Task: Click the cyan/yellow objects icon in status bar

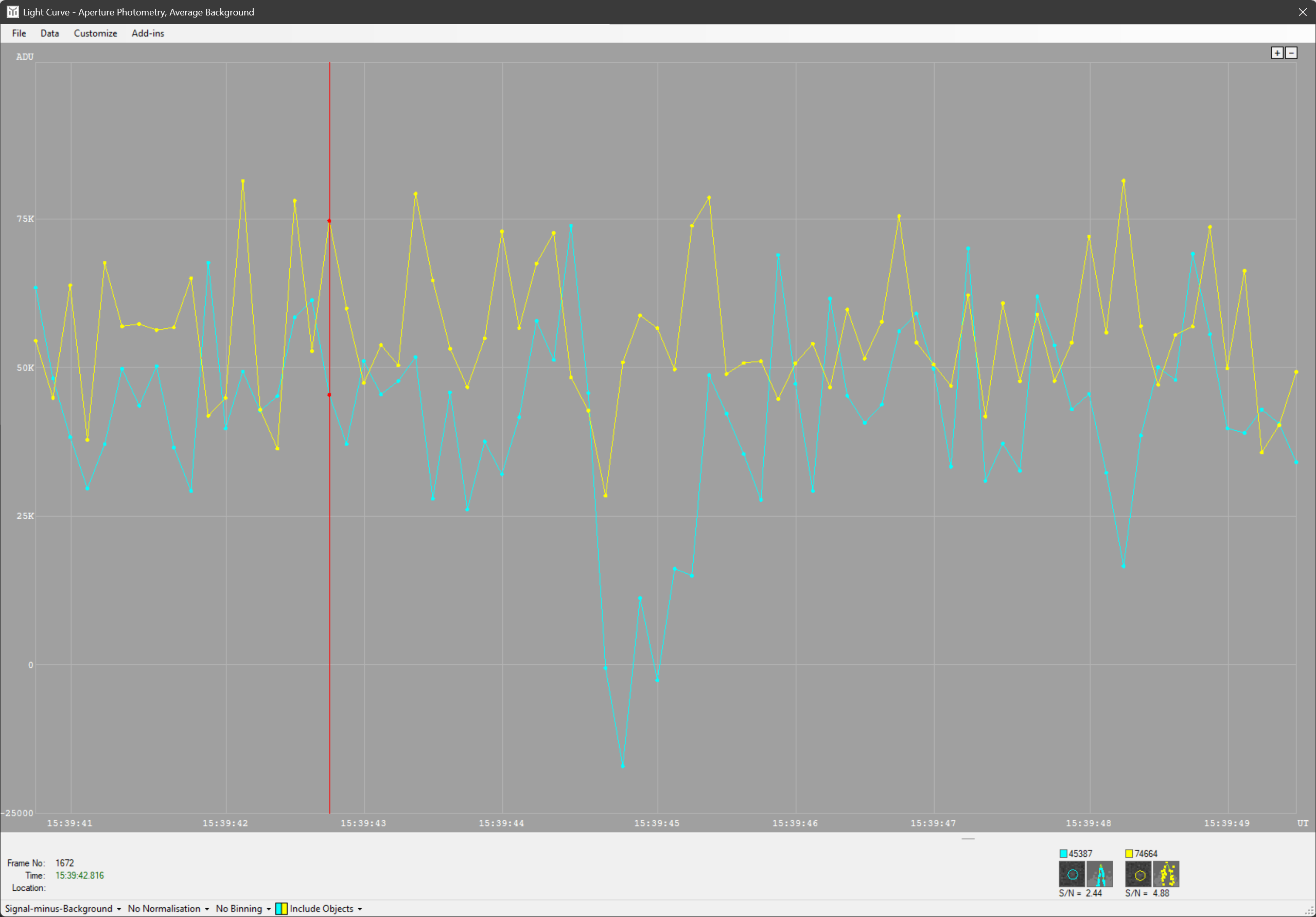Action: pos(282,908)
